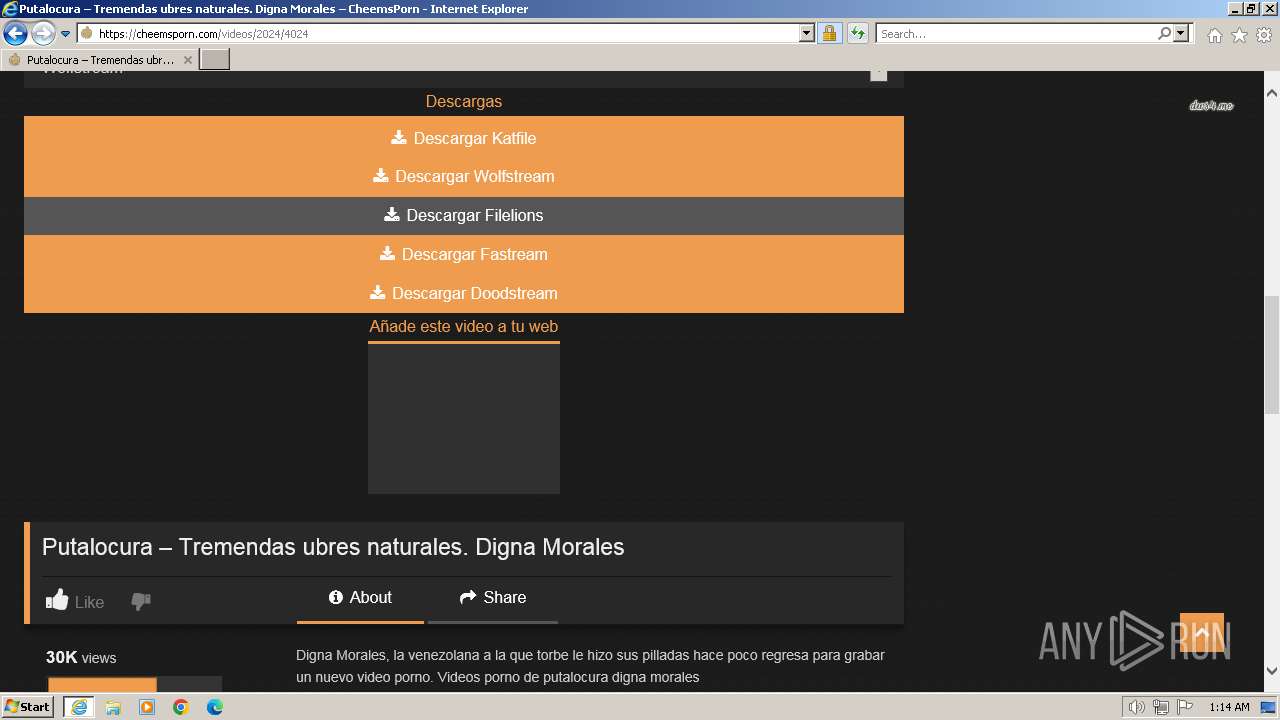Click the 'Añade este video a tu web' text
1280x720 pixels.
[x=464, y=326]
